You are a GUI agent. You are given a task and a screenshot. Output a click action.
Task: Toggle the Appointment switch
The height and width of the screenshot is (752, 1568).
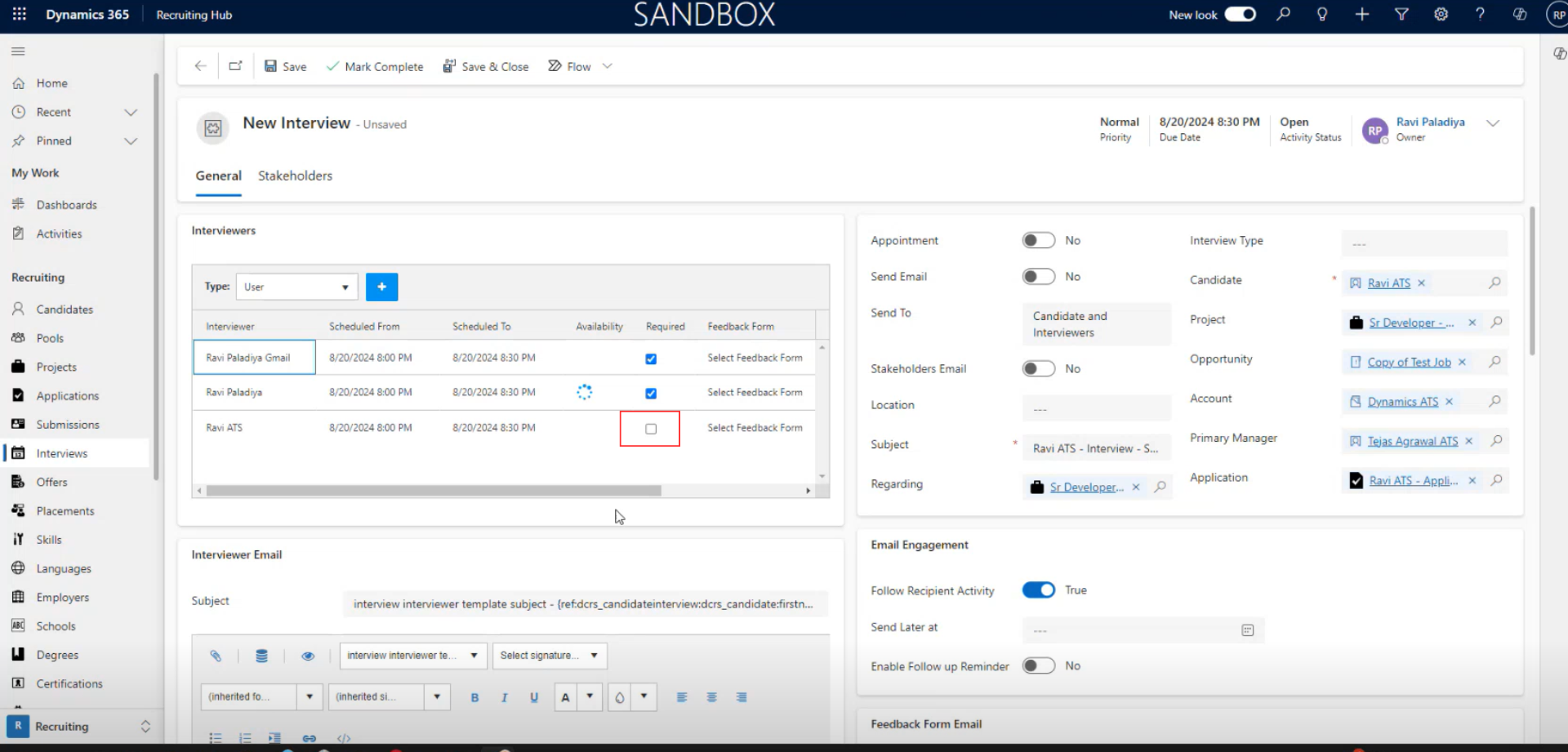coord(1038,240)
